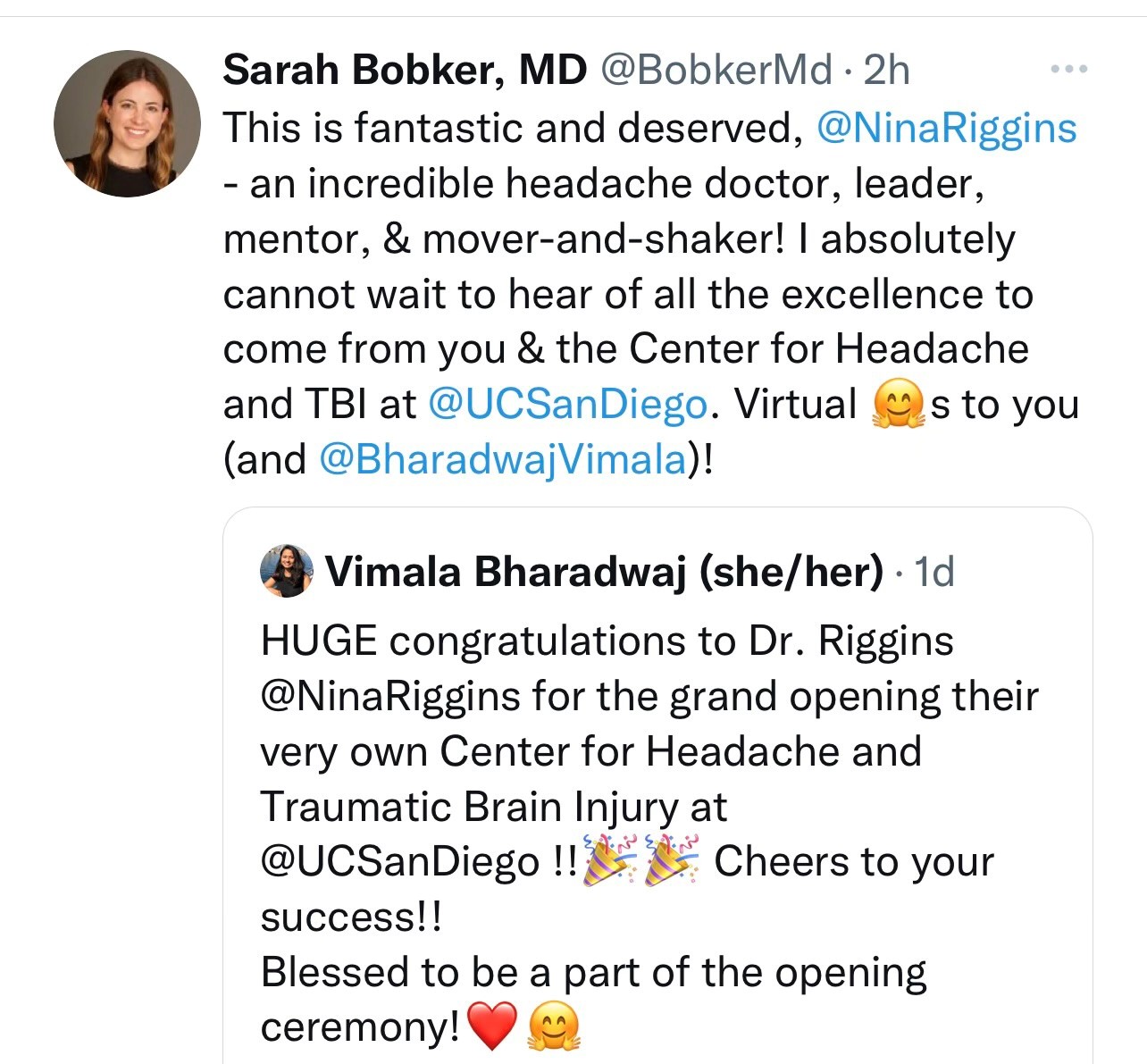Click the black @UCSanDiego text in quoted tweet

tap(400, 862)
